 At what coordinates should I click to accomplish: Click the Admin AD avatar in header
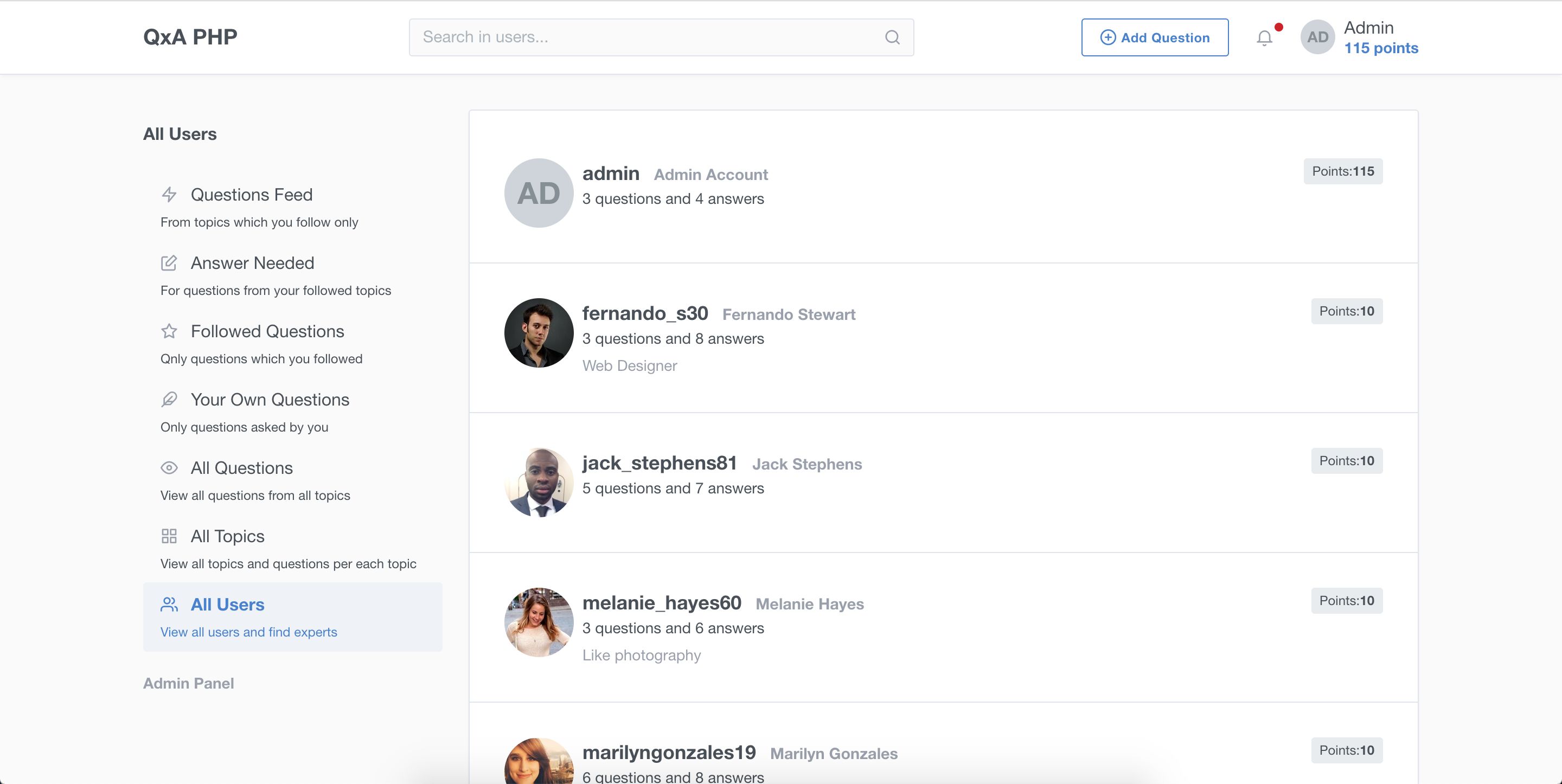(1317, 37)
